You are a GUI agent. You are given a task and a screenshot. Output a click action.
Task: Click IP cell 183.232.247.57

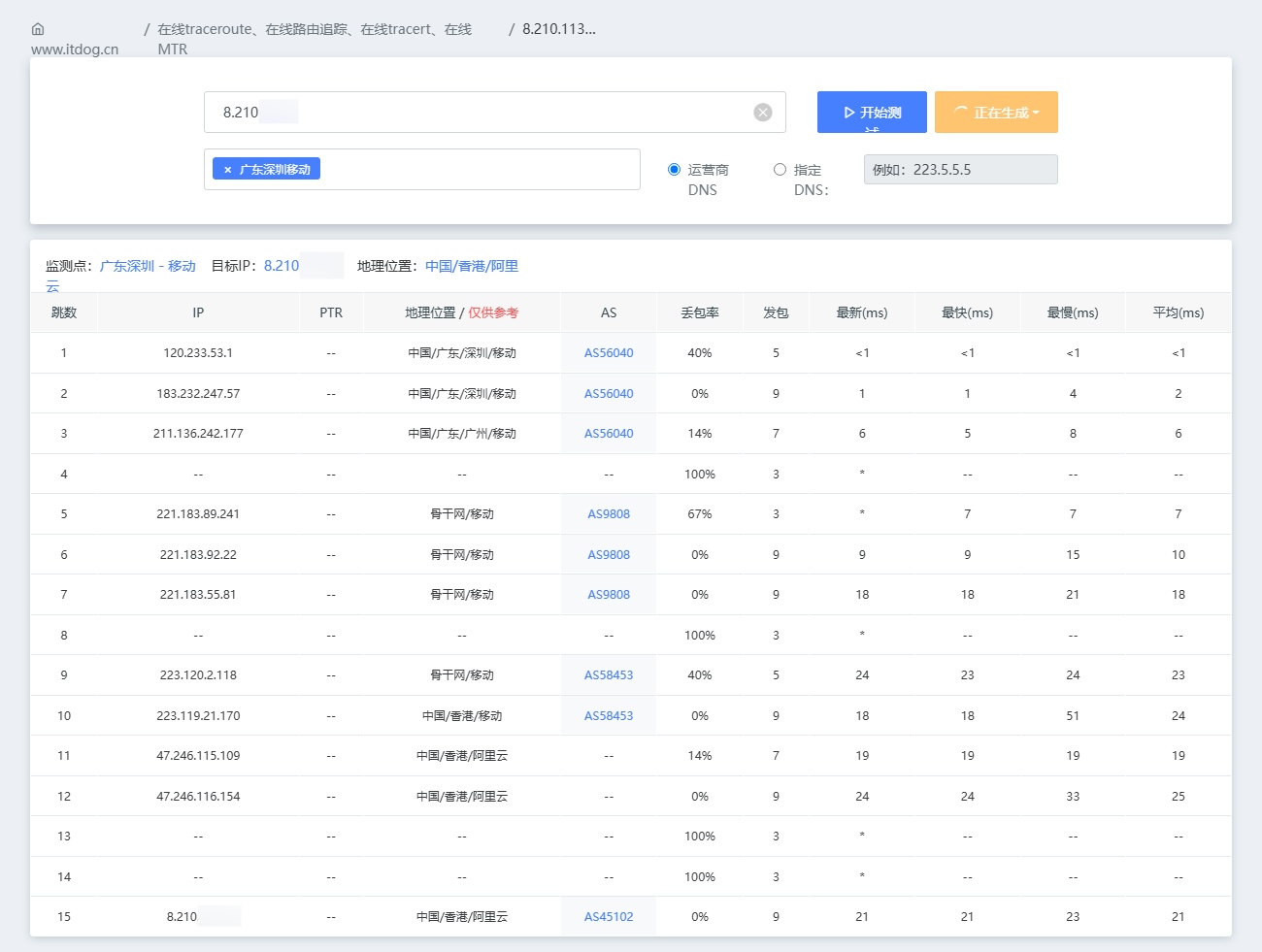click(198, 394)
